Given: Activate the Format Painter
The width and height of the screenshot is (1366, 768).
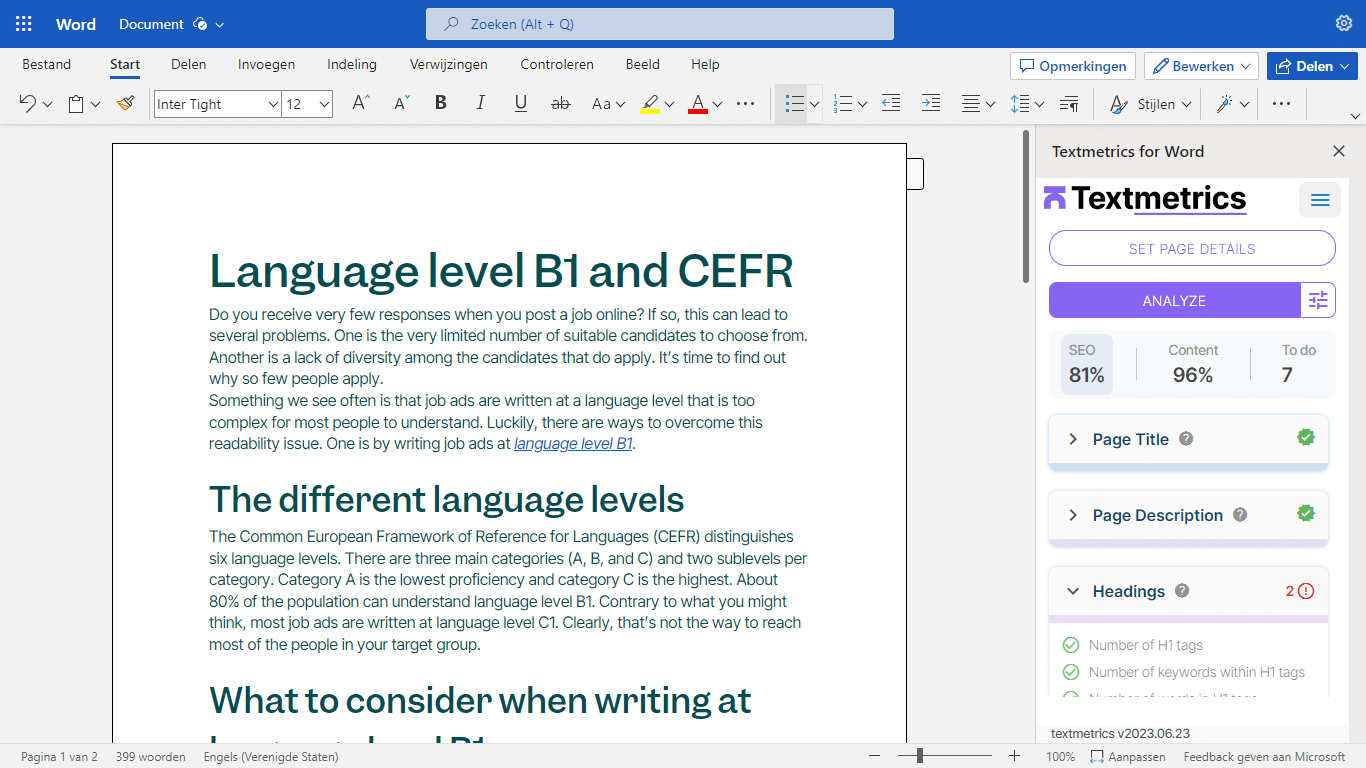Looking at the screenshot, I should [126, 103].
